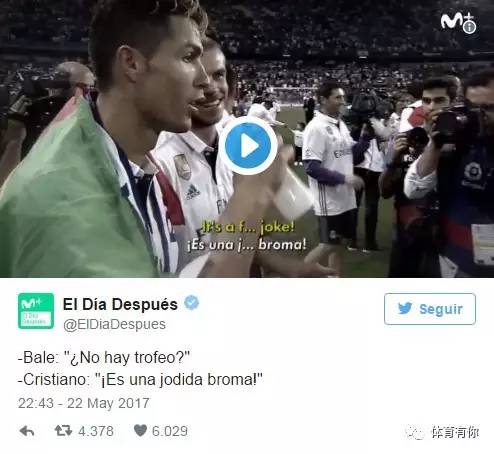This screenshot has width=494, height=454.
Task: Click the WeChat logo watermark
Action: point(415,433)
